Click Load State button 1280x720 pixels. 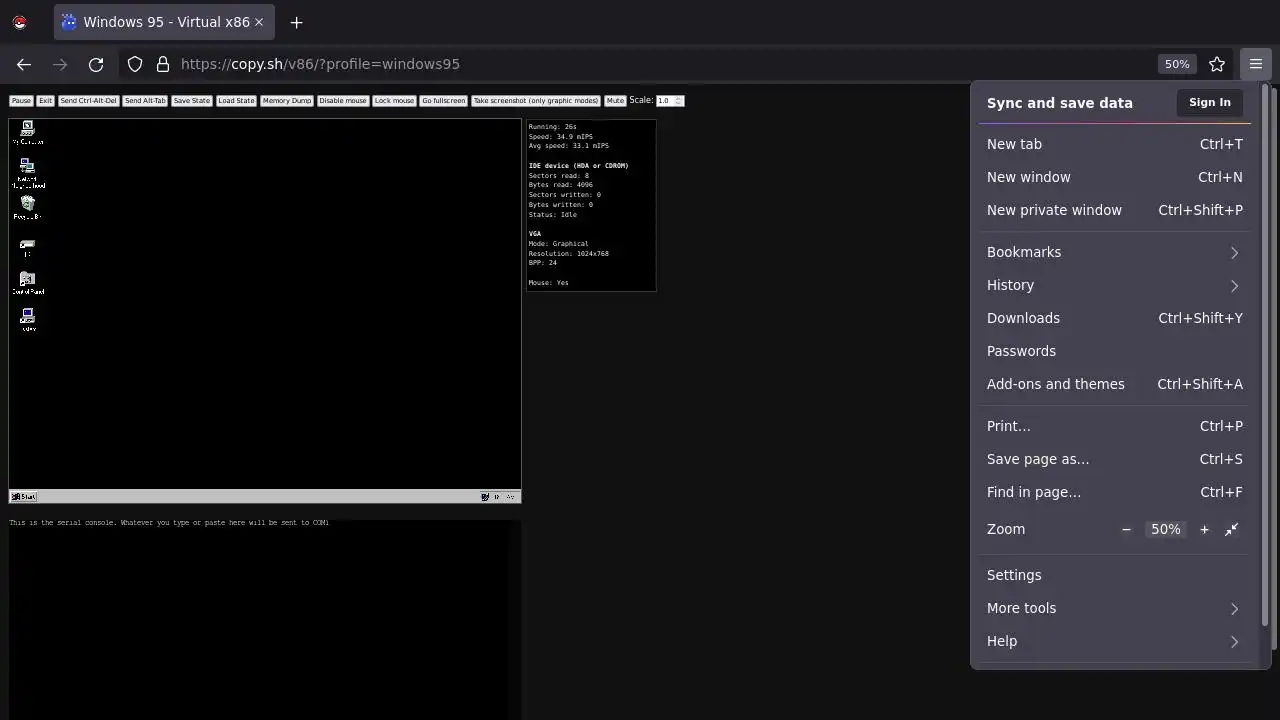[x=237, y=101]
